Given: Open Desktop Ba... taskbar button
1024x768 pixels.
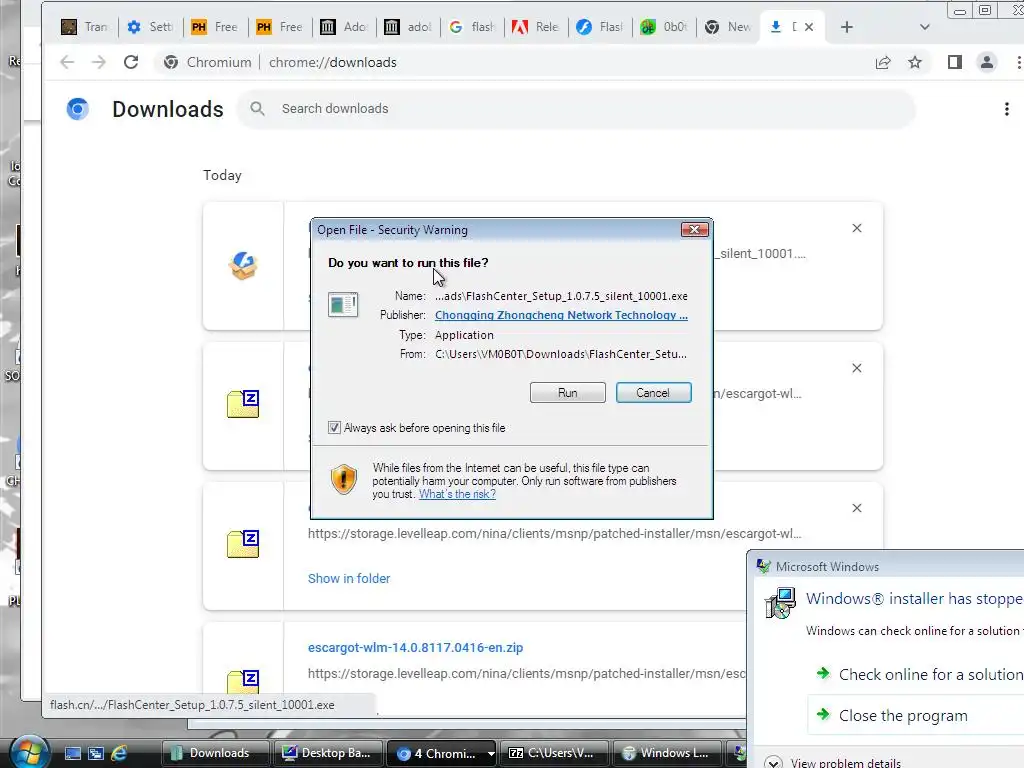Looking at the screenshot, I should [329, 753].
